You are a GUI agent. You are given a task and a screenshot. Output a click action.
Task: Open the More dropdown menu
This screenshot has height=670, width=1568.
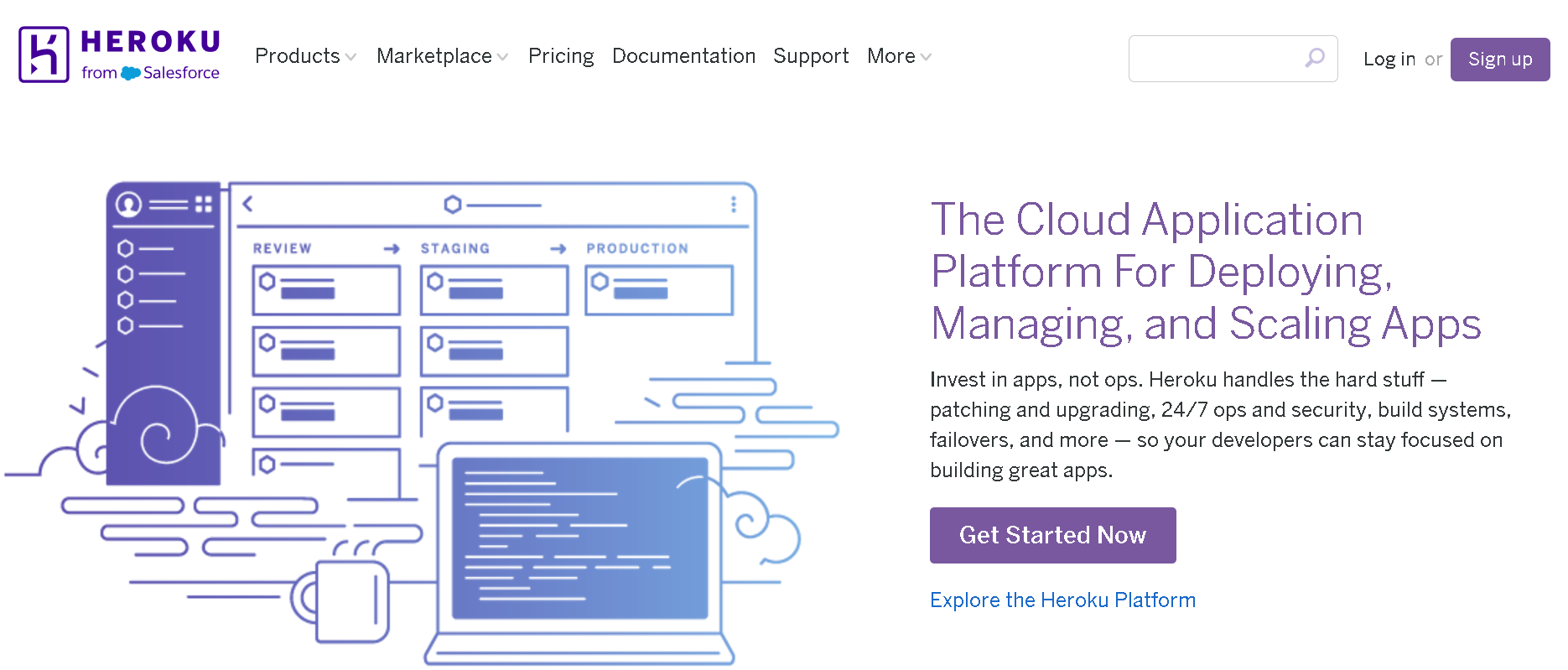point(899,56)
